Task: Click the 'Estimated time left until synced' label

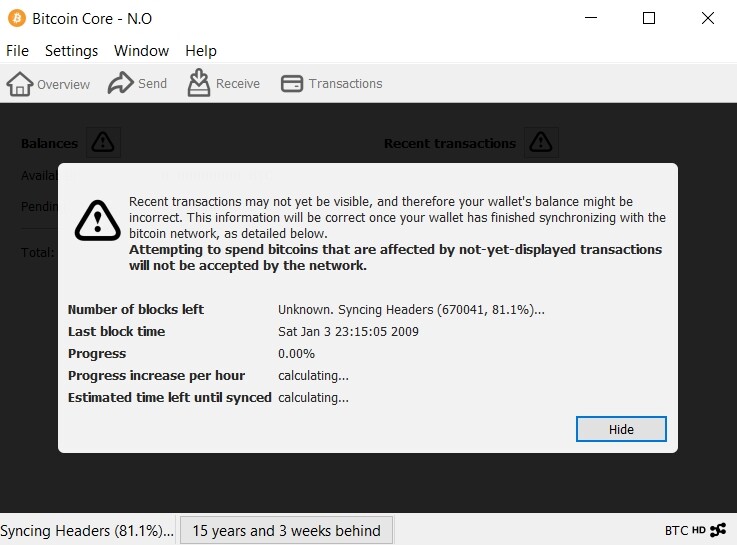Action: point(170,397)
